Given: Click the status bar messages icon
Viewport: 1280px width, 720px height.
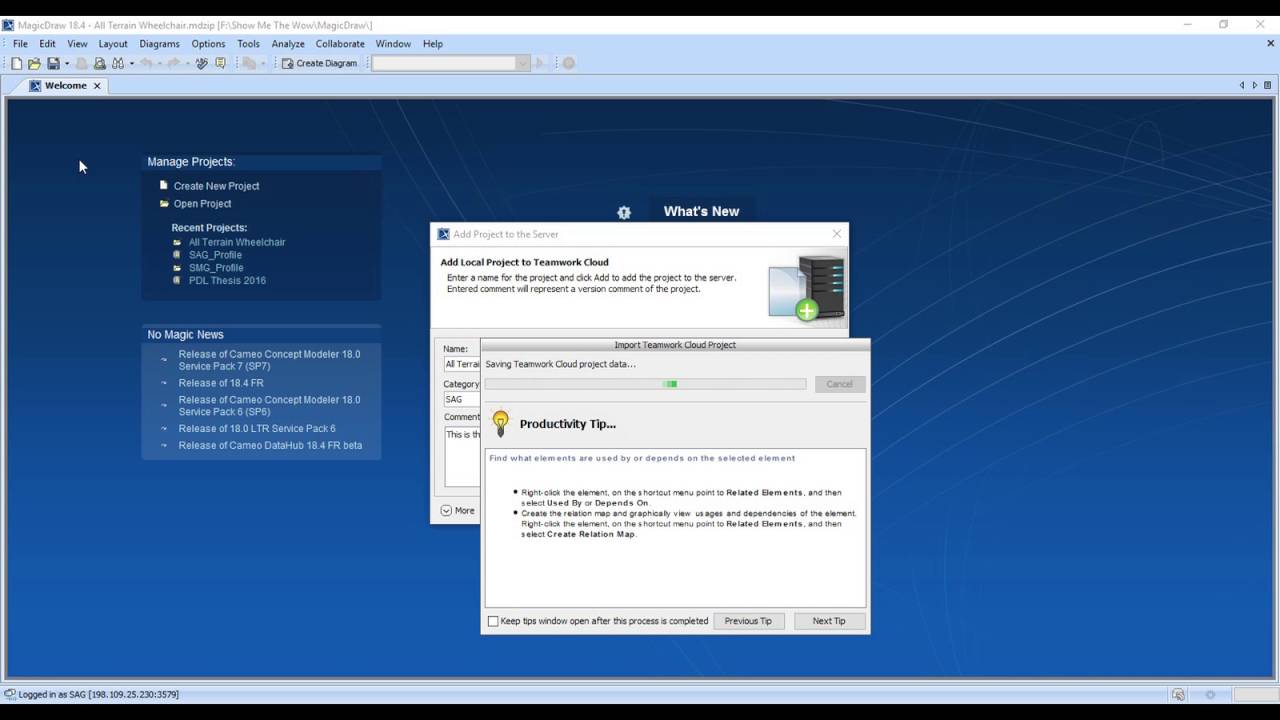Looking at the screenshot, I should (x=1178, y=694).
